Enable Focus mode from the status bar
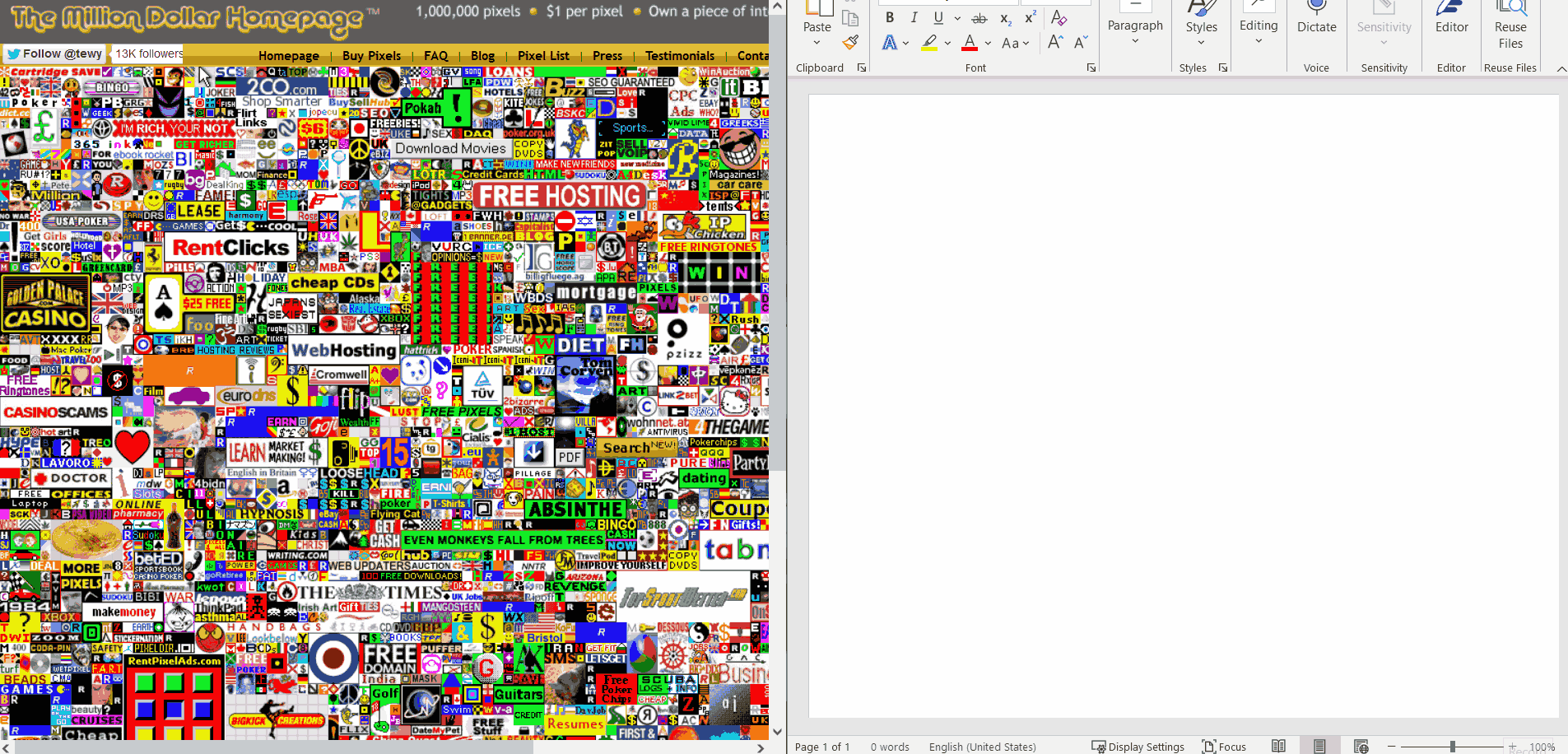The image size is (1568, 754). pos(1225,746)
